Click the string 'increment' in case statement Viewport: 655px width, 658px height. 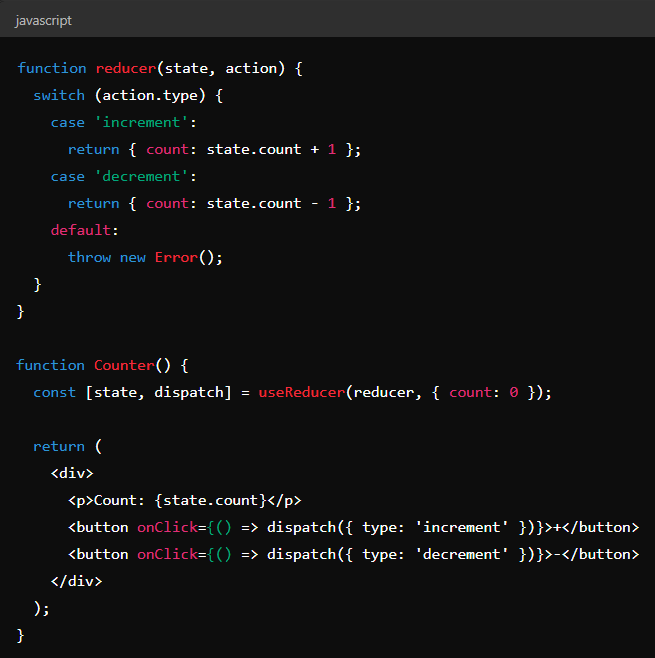(x=141, y=123)
